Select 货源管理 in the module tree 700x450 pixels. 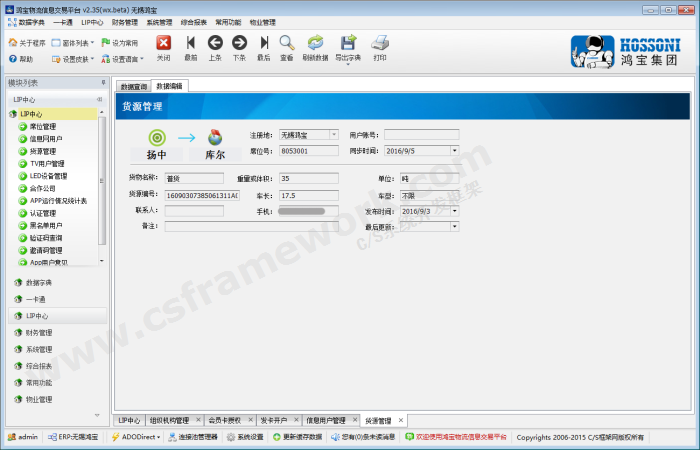point(43,151)
